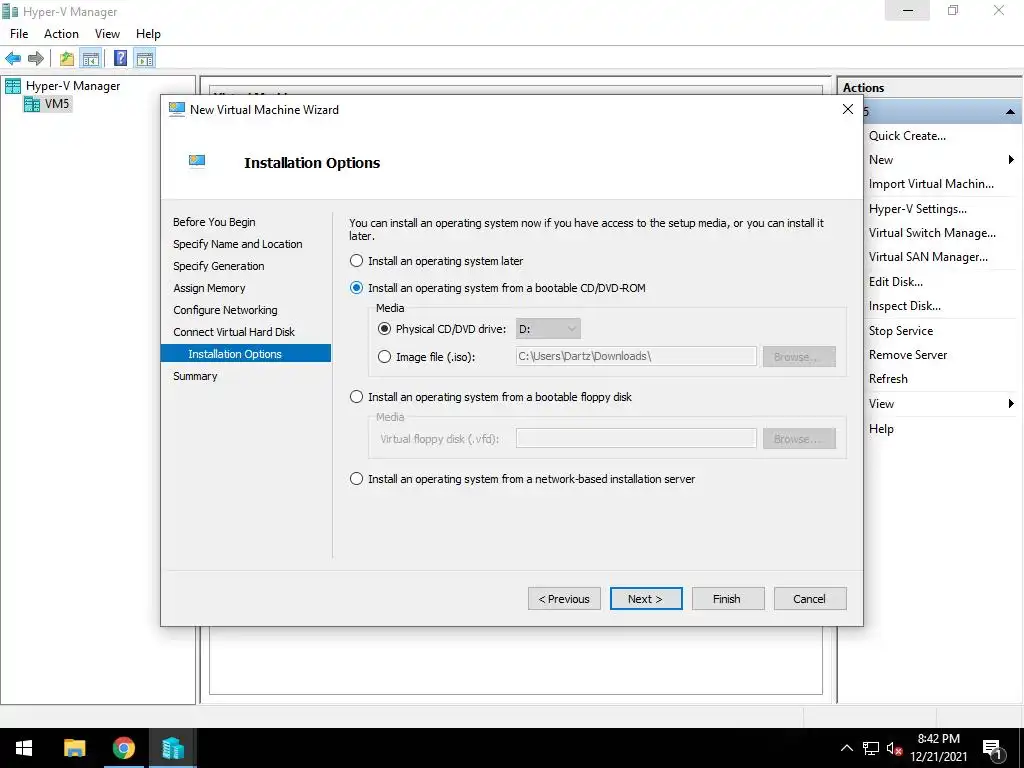Click Browse for the virtual floppy disk
Viewport: 1024px width, 768px height.
coord(799,439)
